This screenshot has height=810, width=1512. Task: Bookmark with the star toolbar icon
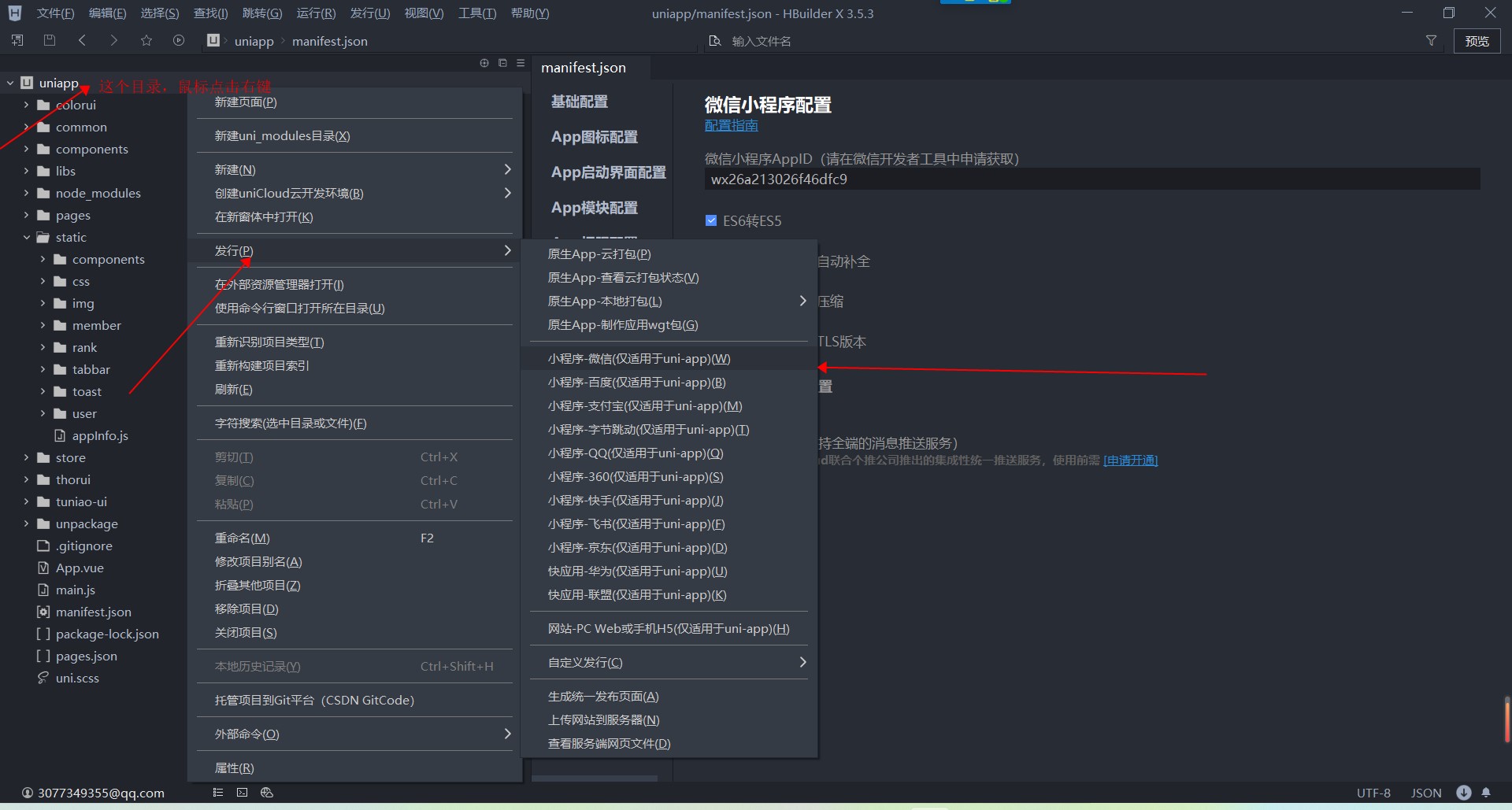click(x=146, y=40)
